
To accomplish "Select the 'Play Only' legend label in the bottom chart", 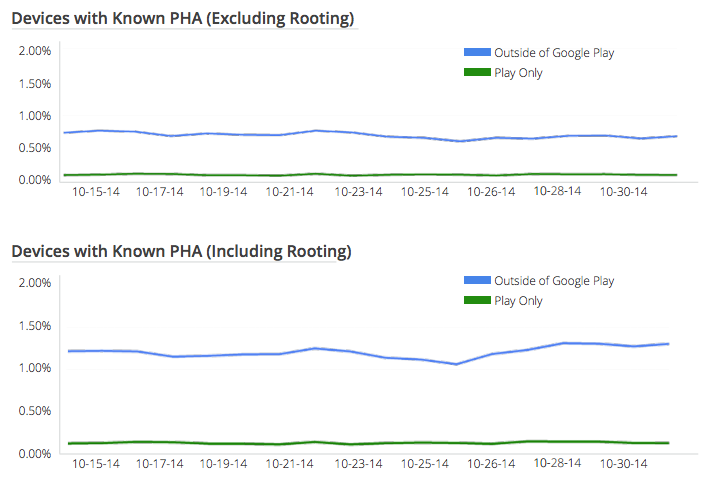I will pos(518,301).
